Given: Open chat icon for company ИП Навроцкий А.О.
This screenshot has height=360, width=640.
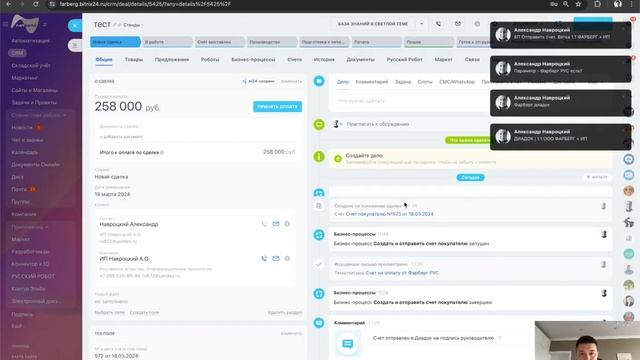Looking at the screenshot, I should [287, 258].
